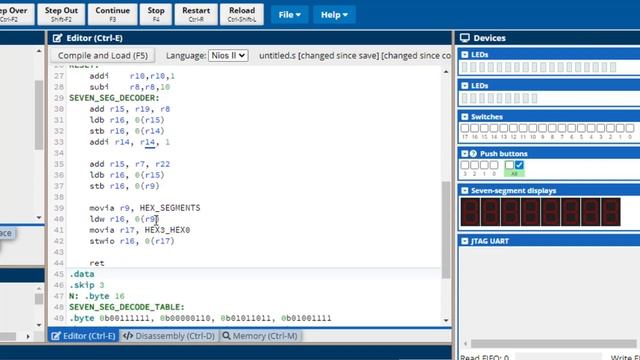Click code line 'movia r9, HEX_SEGMENTS'
The width and height of the screenshot is (640, 360).
click(145, 208)
